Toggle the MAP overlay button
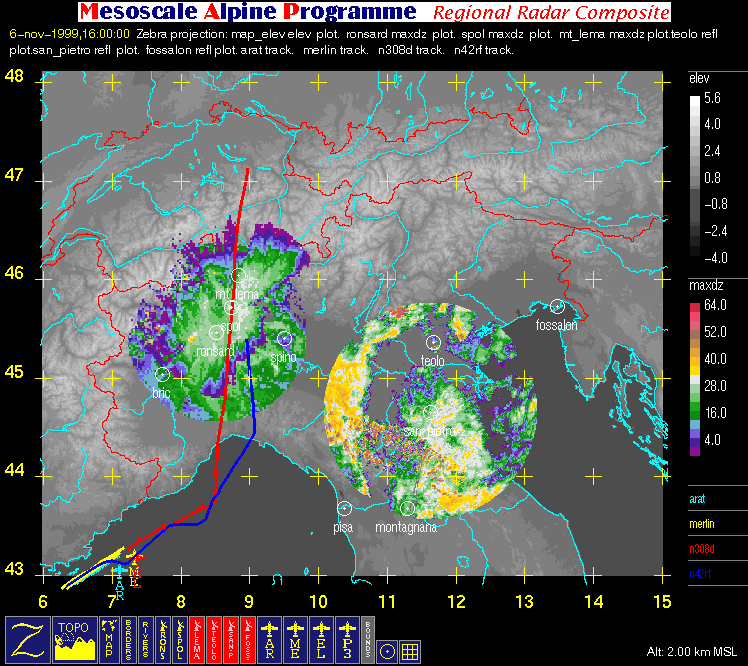 [x=109, y=640]
